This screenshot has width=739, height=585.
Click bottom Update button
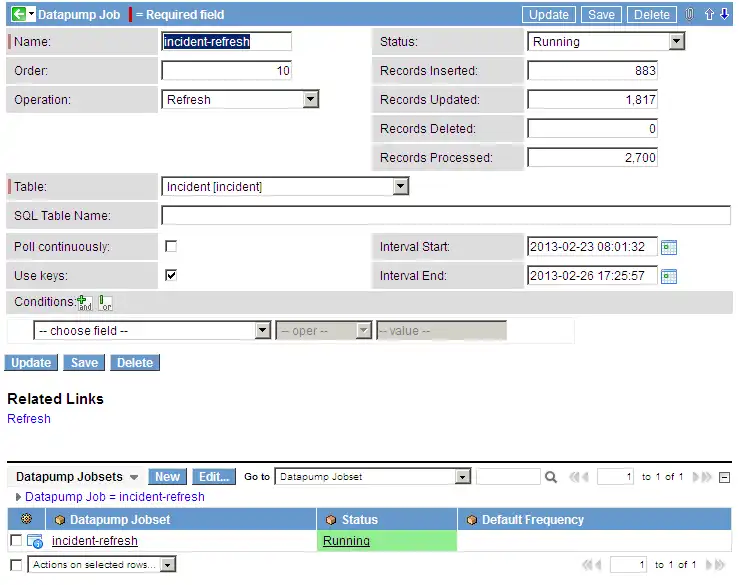click(31, 363)
